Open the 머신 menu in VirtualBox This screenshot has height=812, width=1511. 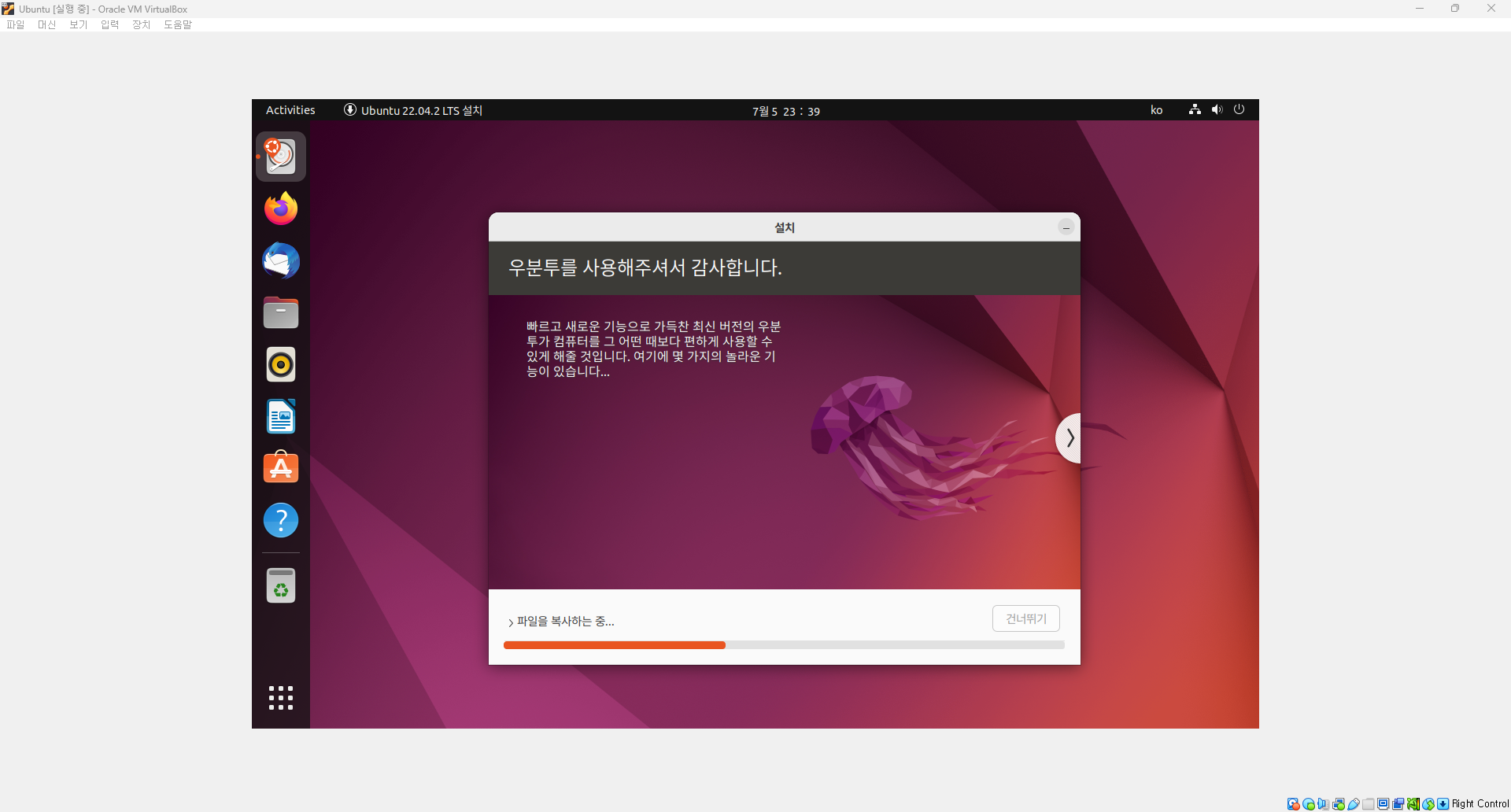coord(47,24)
